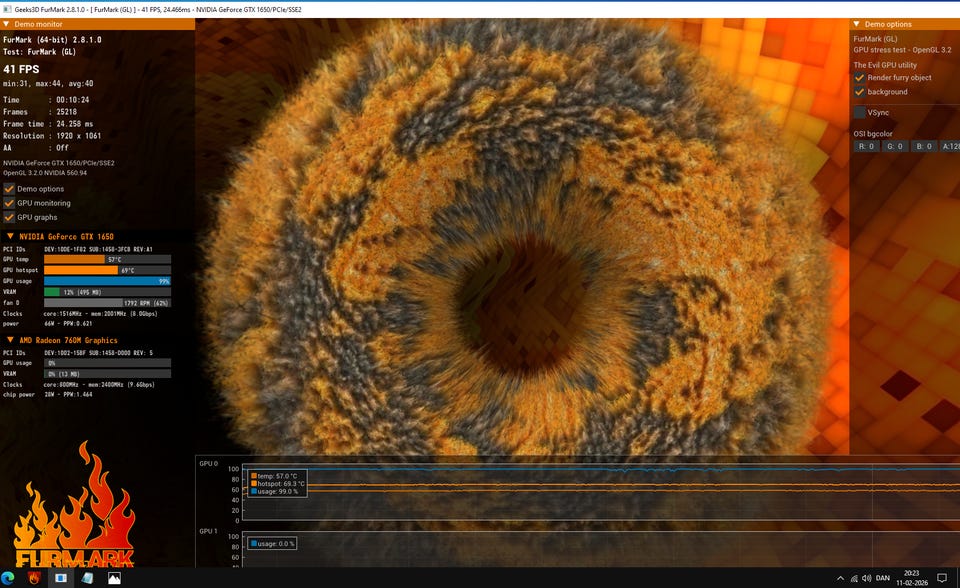This screenshot has width=960, height=588.
Task: Click the network icon in system tray
Action: 852,578
